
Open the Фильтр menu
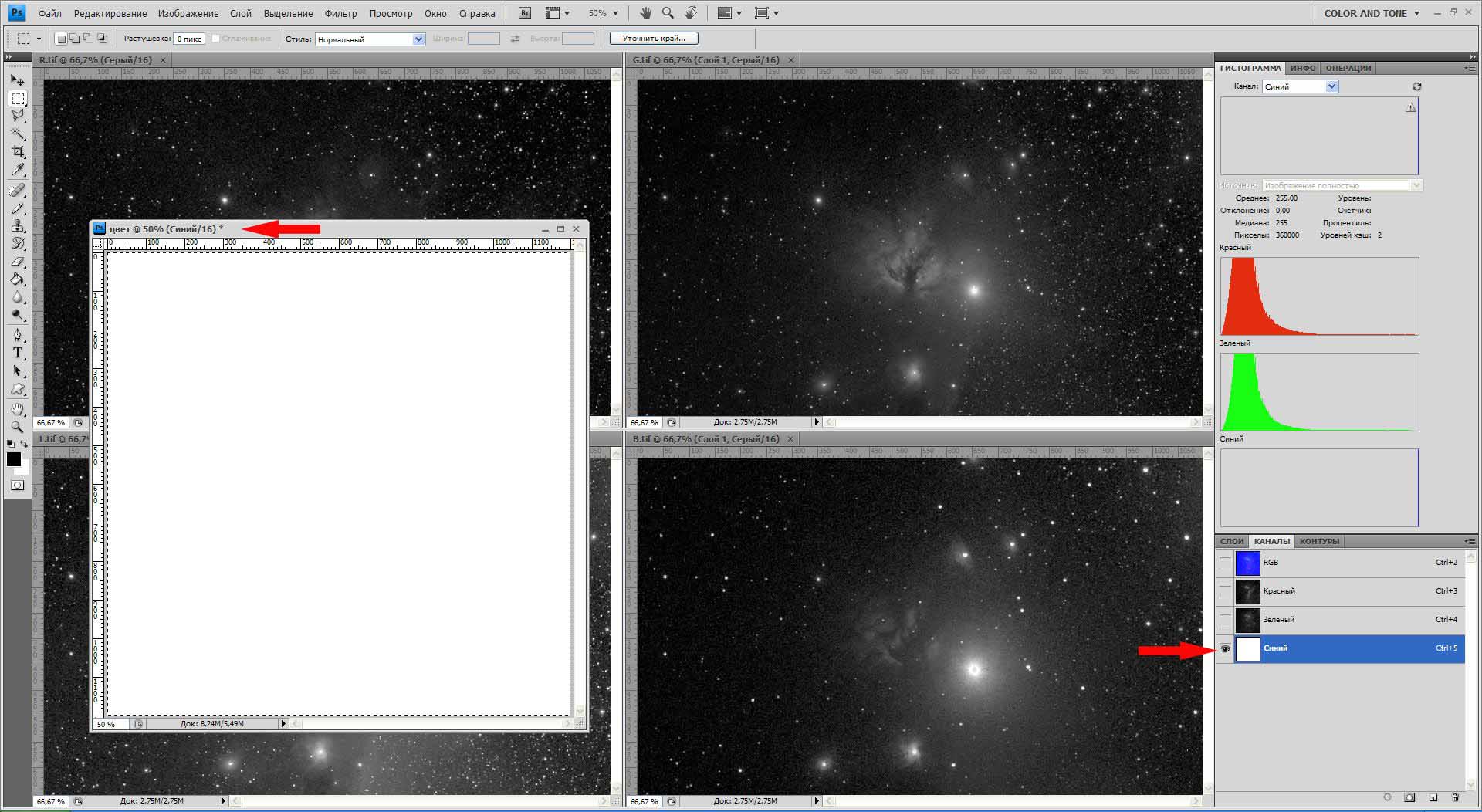click(340, 13)
